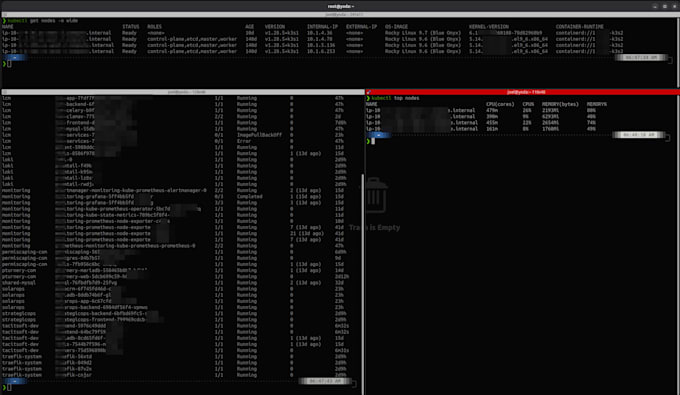The height and width of the screenshot is (395, 680).
Task: Click the timestamp at right of top pane prompt
Action: [x=641, y=57]
